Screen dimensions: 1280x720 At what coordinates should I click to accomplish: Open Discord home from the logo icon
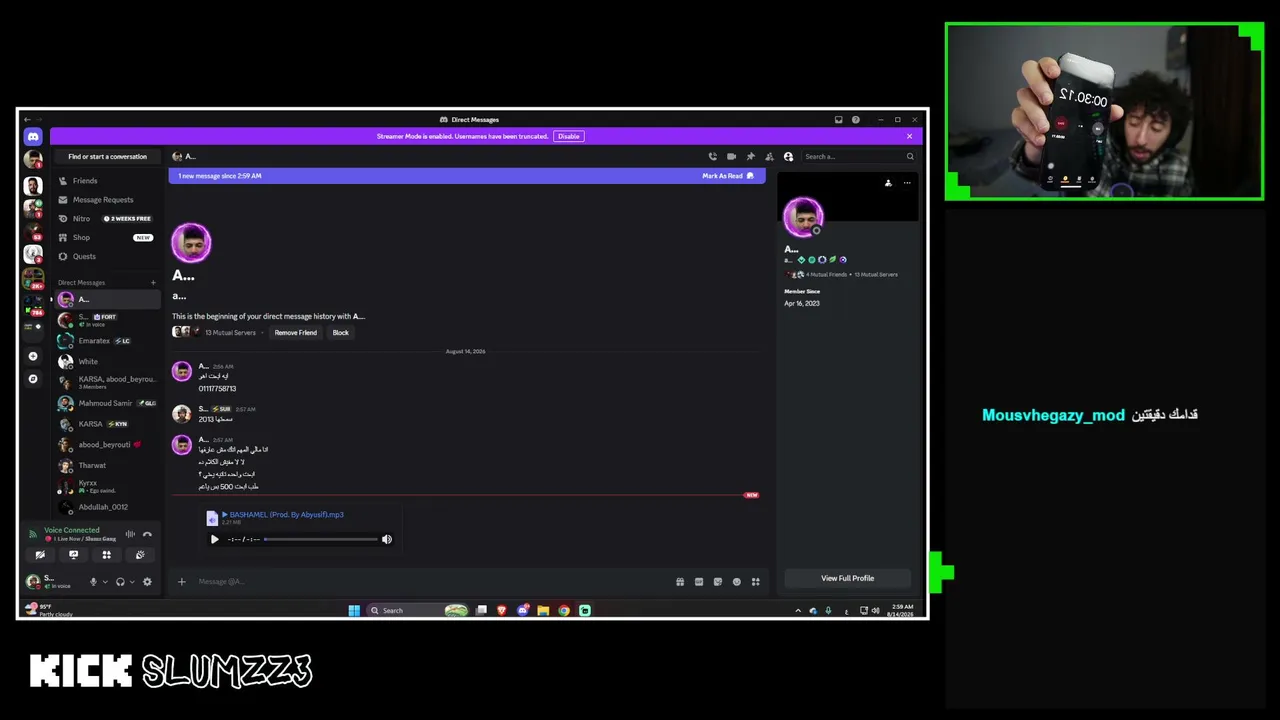(x=33, y=137)
